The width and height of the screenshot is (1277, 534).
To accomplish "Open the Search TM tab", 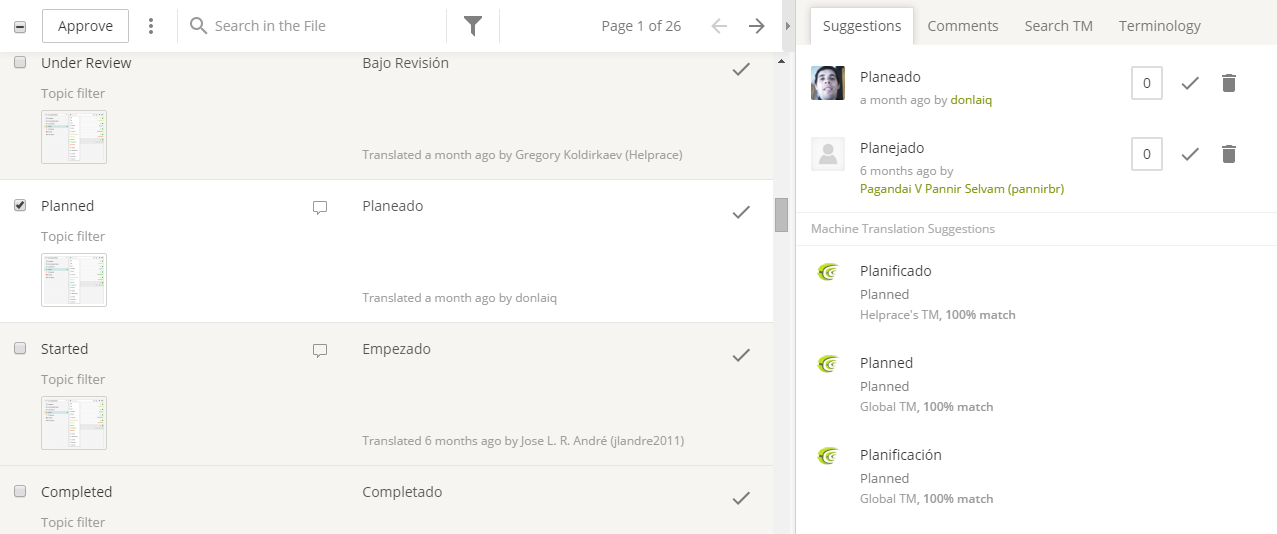I will point(1058,26).
